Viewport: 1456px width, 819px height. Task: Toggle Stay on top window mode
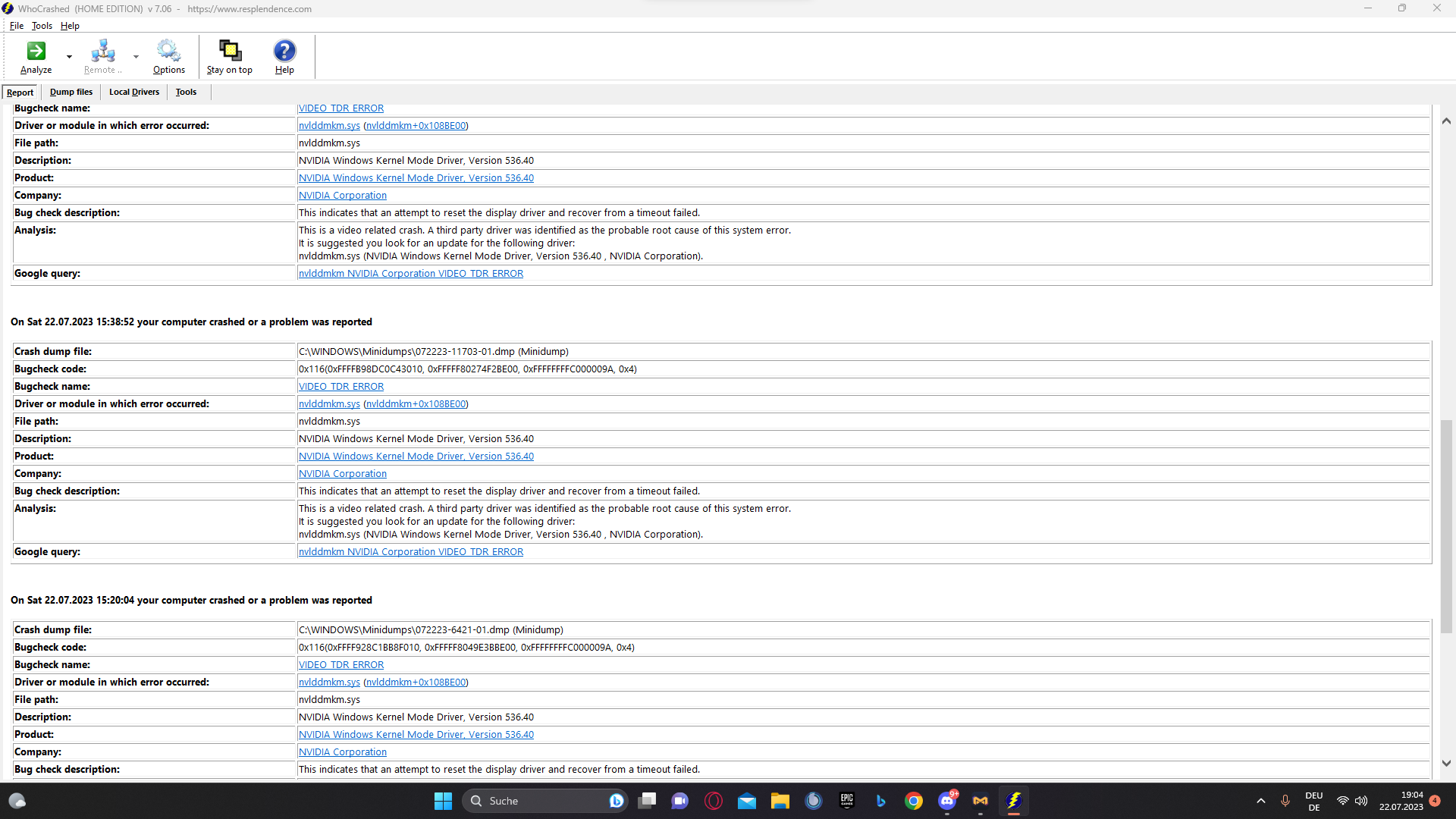coord(229,52)
